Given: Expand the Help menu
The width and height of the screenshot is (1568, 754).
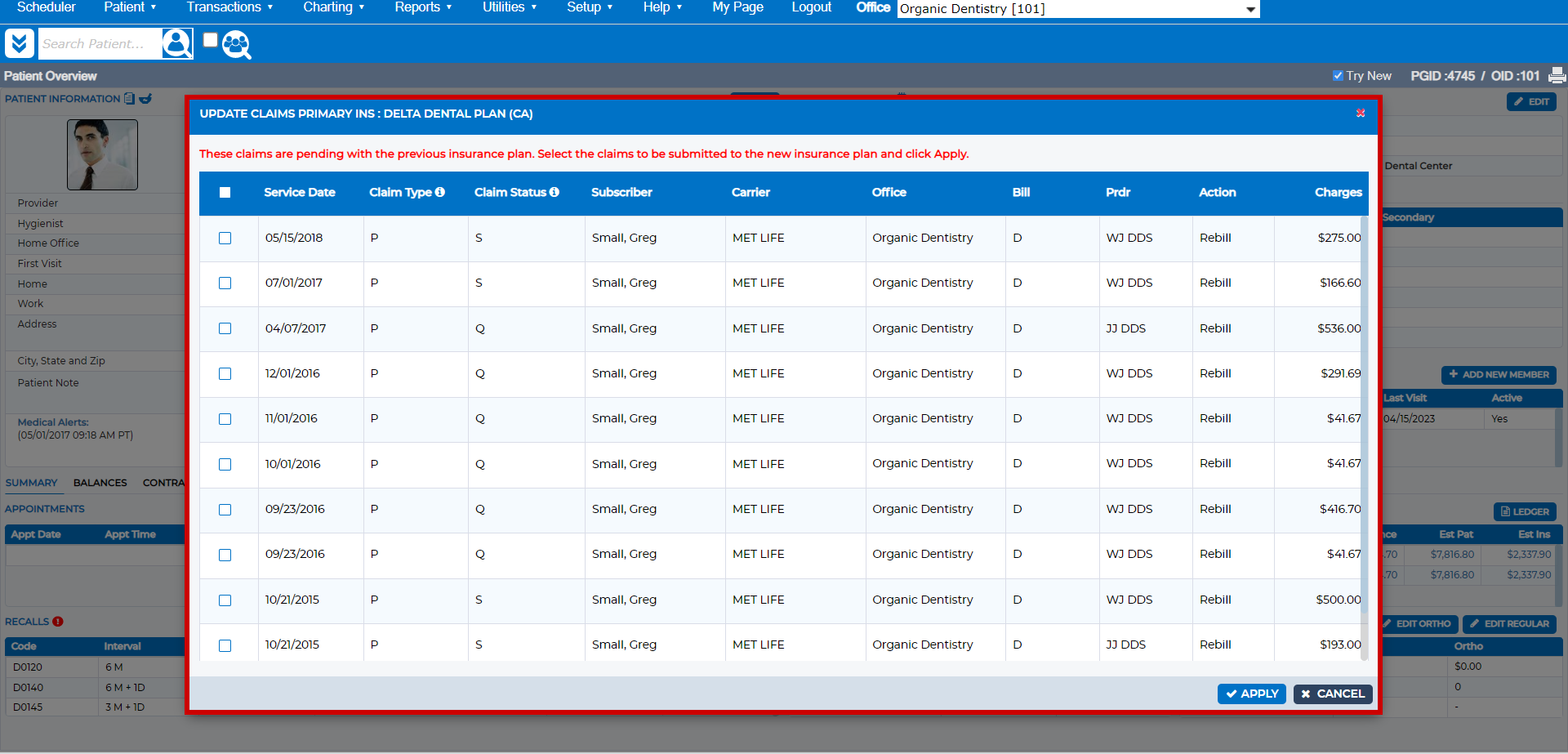Looking at the screenshot, I should (x=662, y=7).
